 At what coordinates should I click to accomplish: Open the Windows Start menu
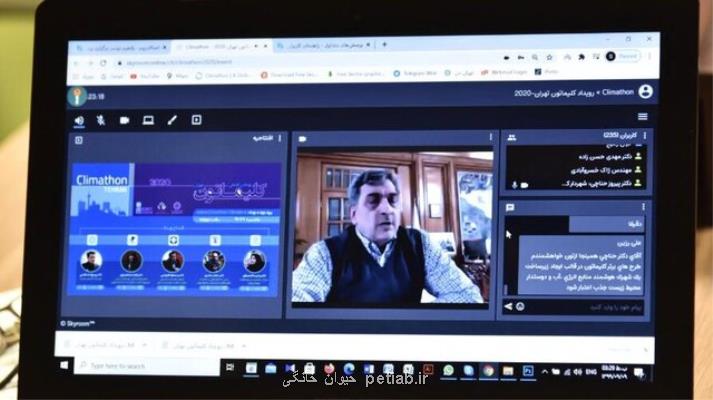(x=64, y=365)
